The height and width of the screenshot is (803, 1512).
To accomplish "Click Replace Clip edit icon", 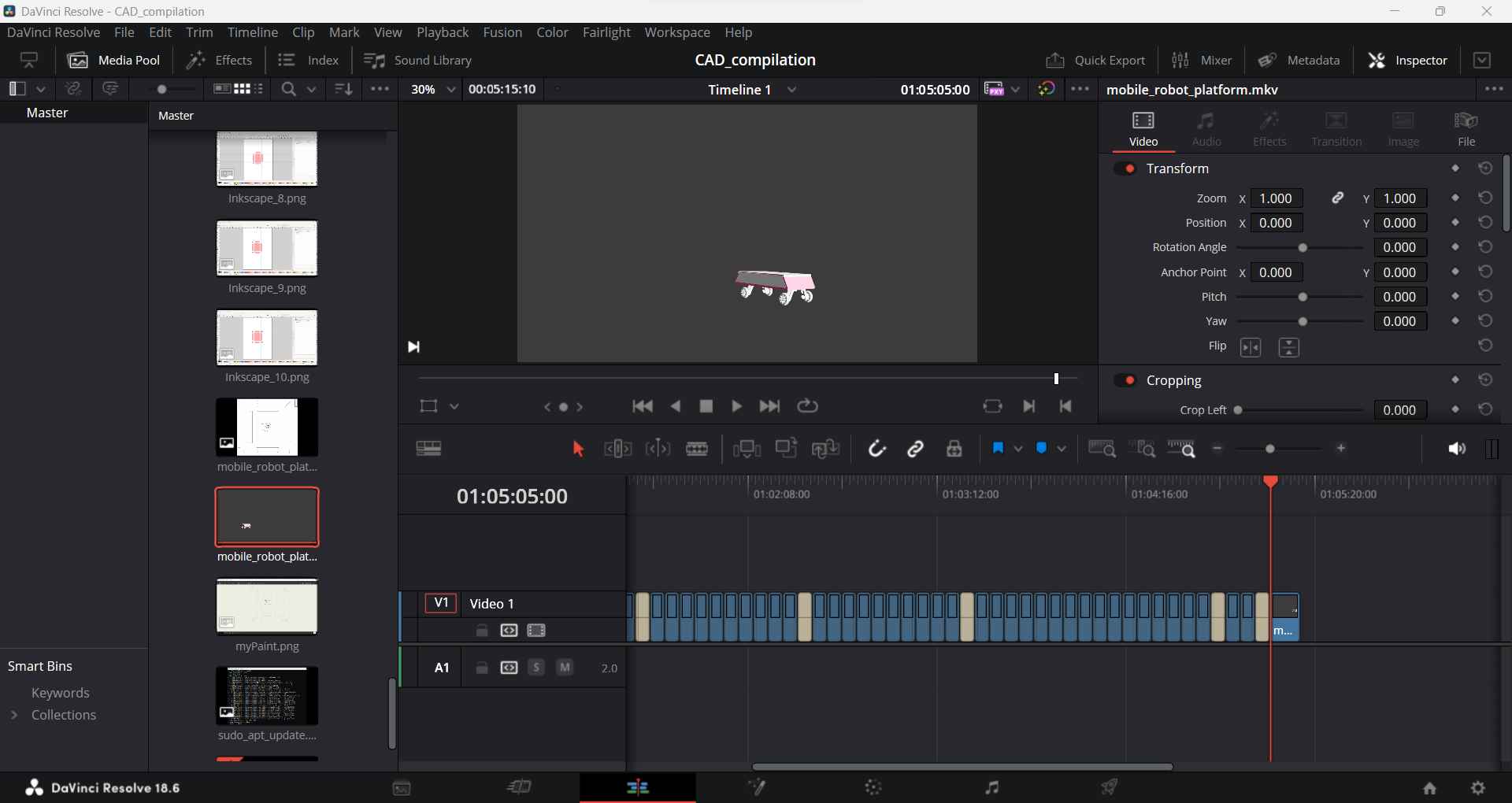I will point(825,449).
